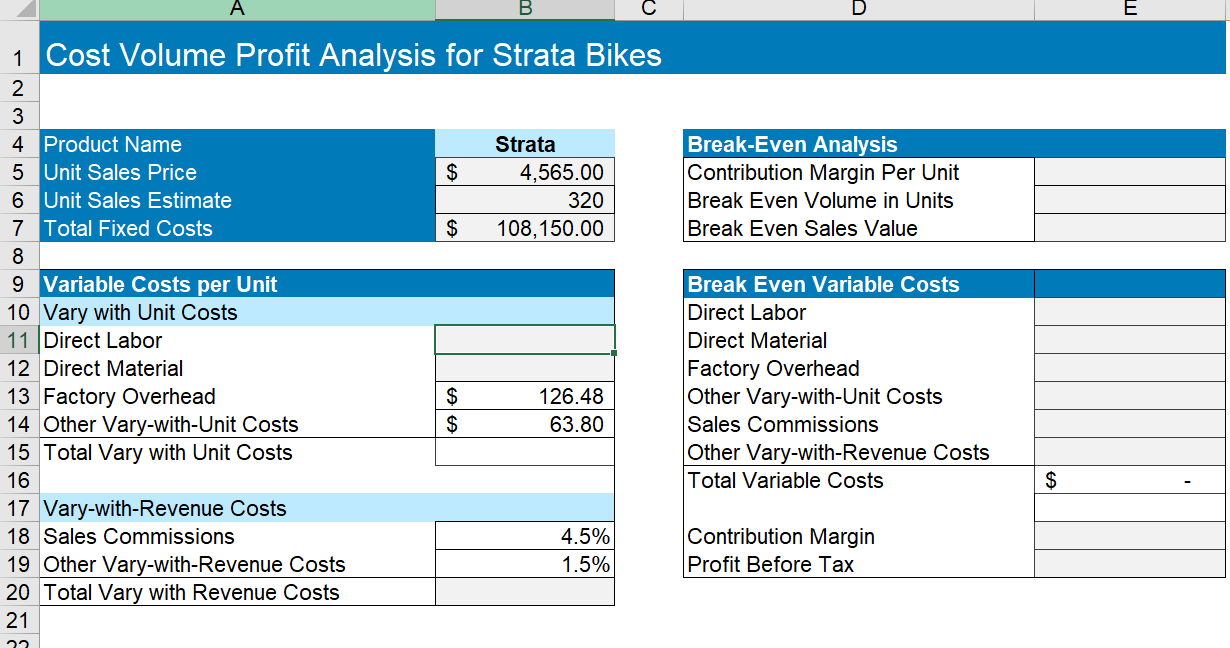The height and width of the screenshot is (648, 1230).
Task: Select column E header
Action: click(x=1130, y=9)
